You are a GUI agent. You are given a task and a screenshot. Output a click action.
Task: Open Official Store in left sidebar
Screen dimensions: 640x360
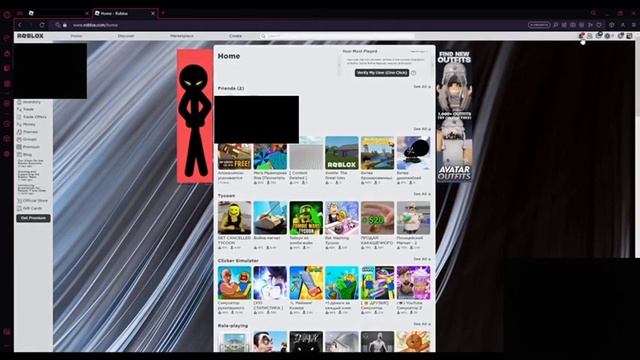pyautogui.click(x=35, y=201)
